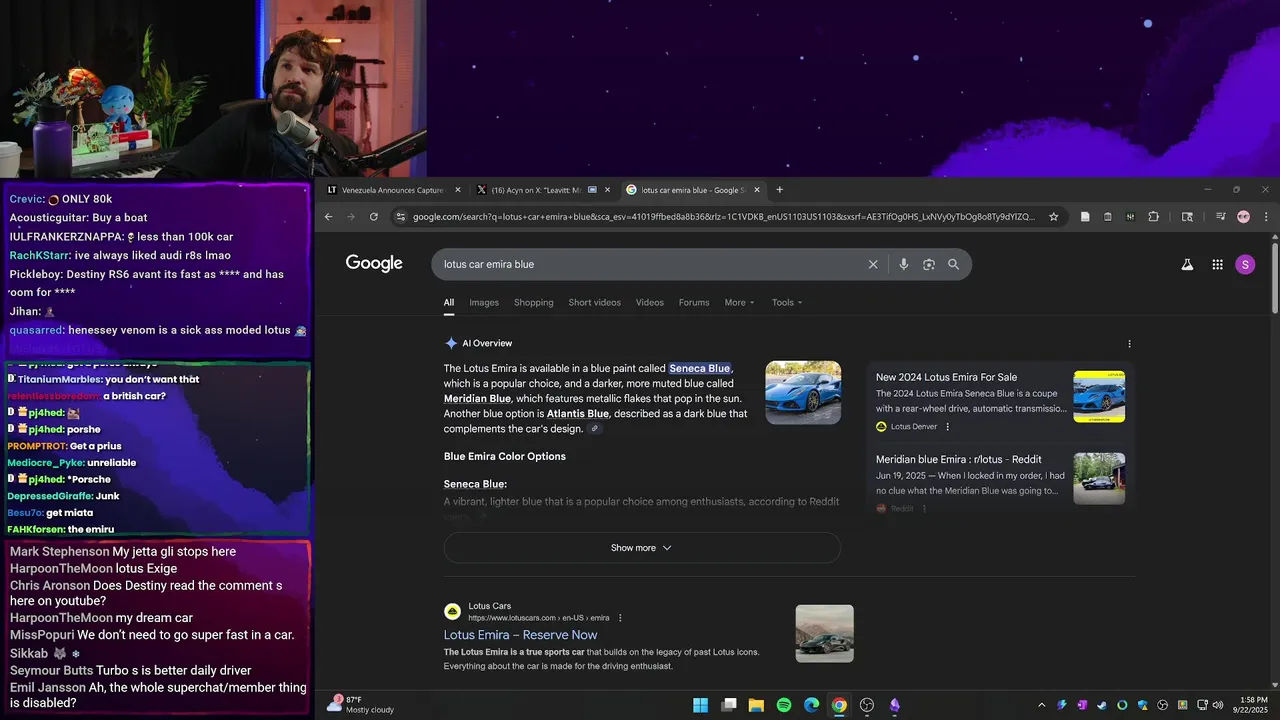Click the highlighted Seneca Blue text
The width and height of the screenshot is (1280, 720).
[x=700, y=369]
